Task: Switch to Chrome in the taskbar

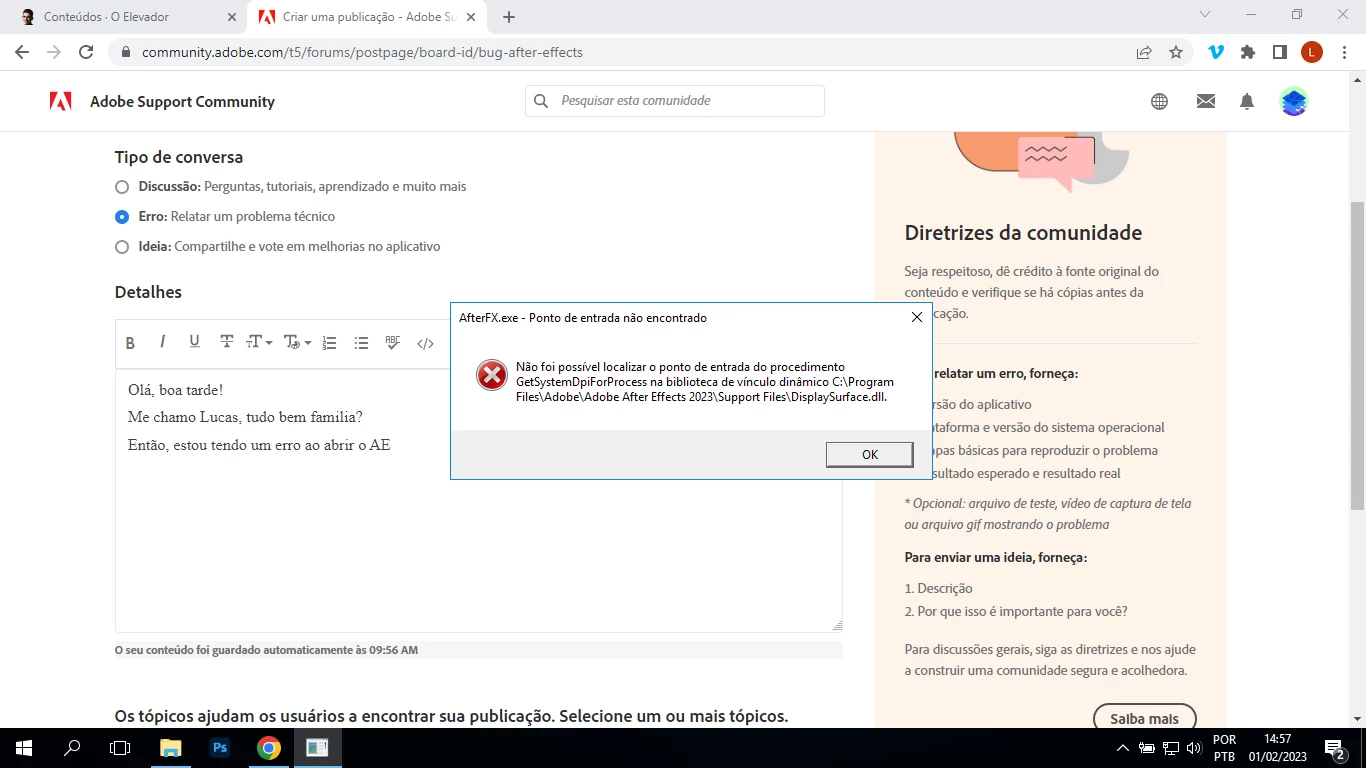Action: pos(268,748)
